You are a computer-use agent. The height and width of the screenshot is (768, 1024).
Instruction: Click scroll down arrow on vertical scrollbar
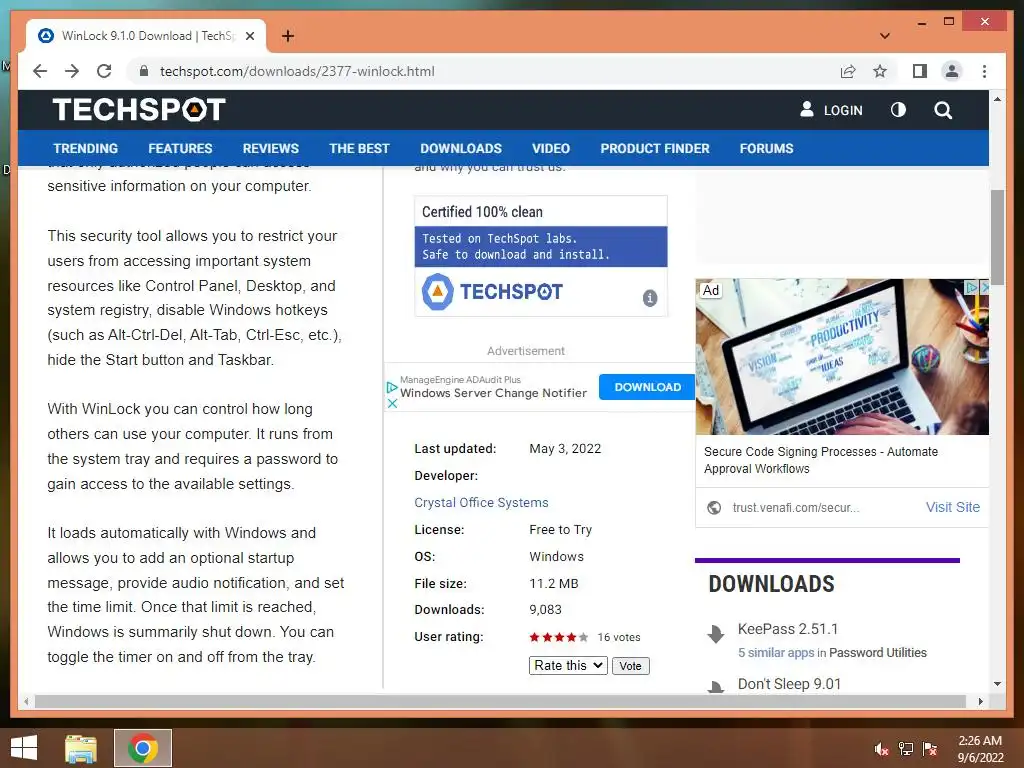997,684
